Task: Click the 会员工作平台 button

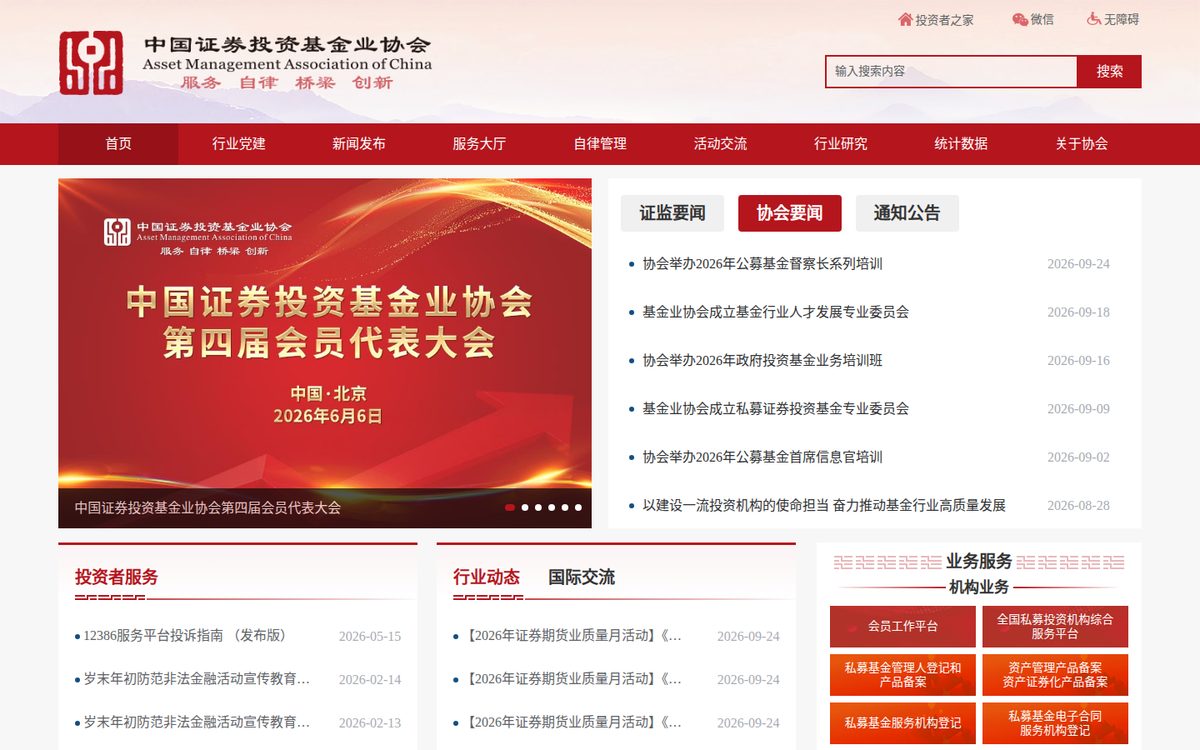Action: (x=903, y=627)
